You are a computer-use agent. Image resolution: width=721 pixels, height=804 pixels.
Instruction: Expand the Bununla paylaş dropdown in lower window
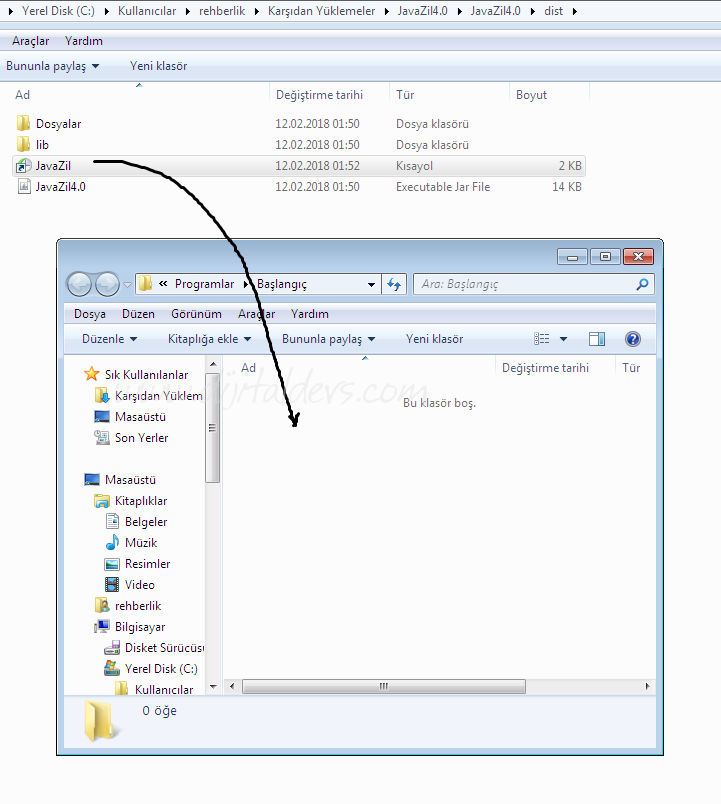tap(328, 339)
